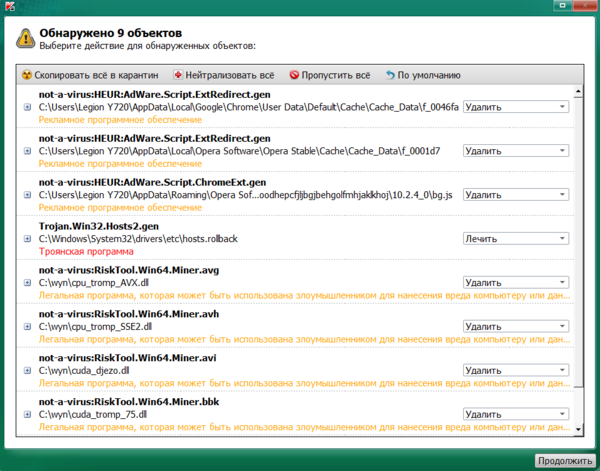This screenshot has height=471, width=600.
Task: Click path C:\wyn\cpu_tromp_SSE2.dll
Action: [95, 326]
